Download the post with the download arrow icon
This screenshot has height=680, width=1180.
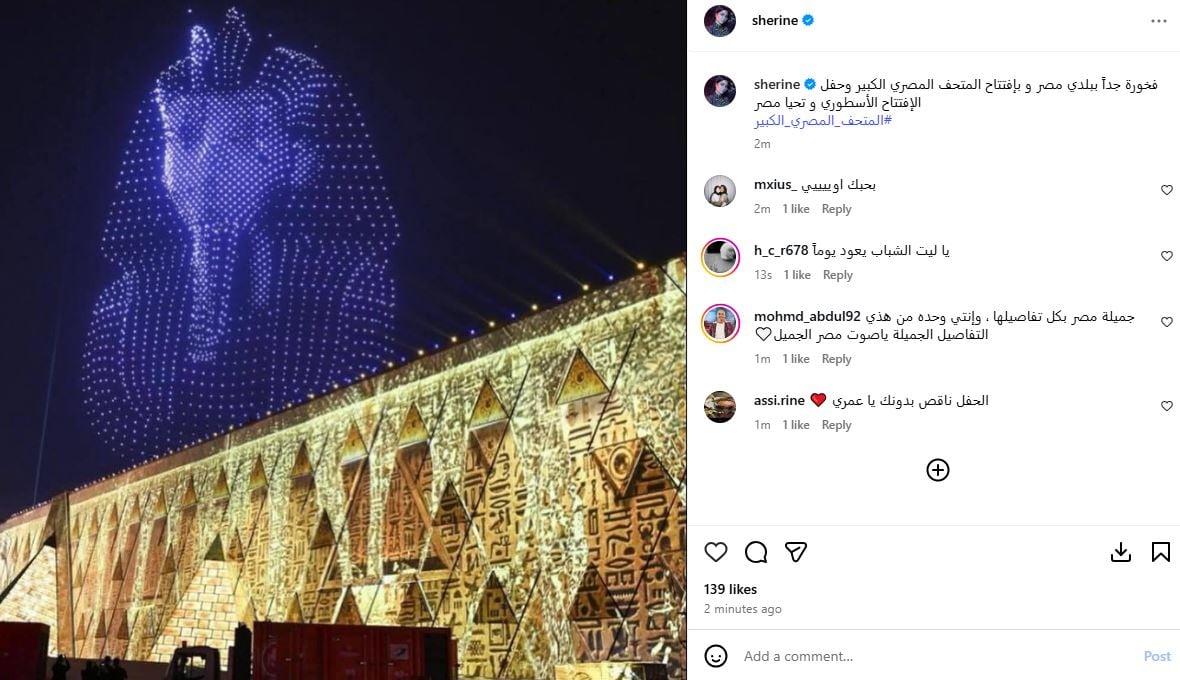tap(1121, 552)
